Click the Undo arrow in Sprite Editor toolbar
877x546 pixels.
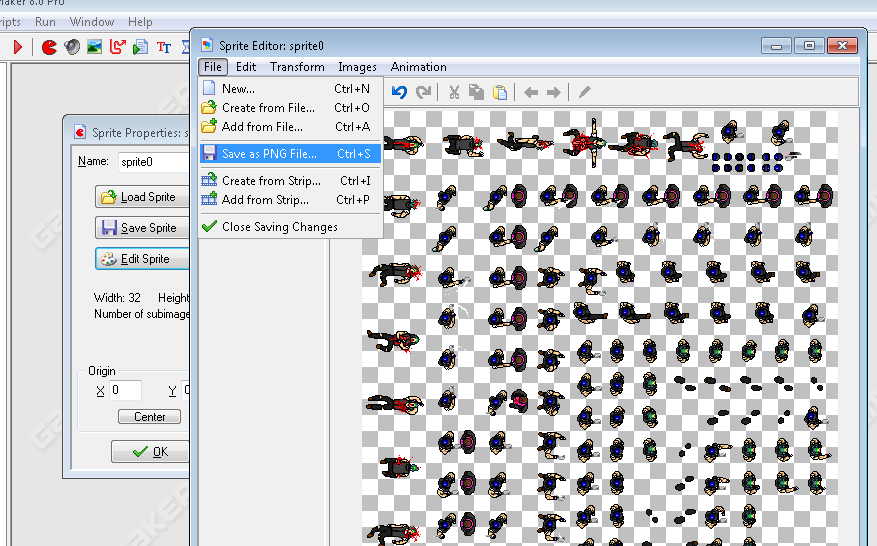point(399,92)
